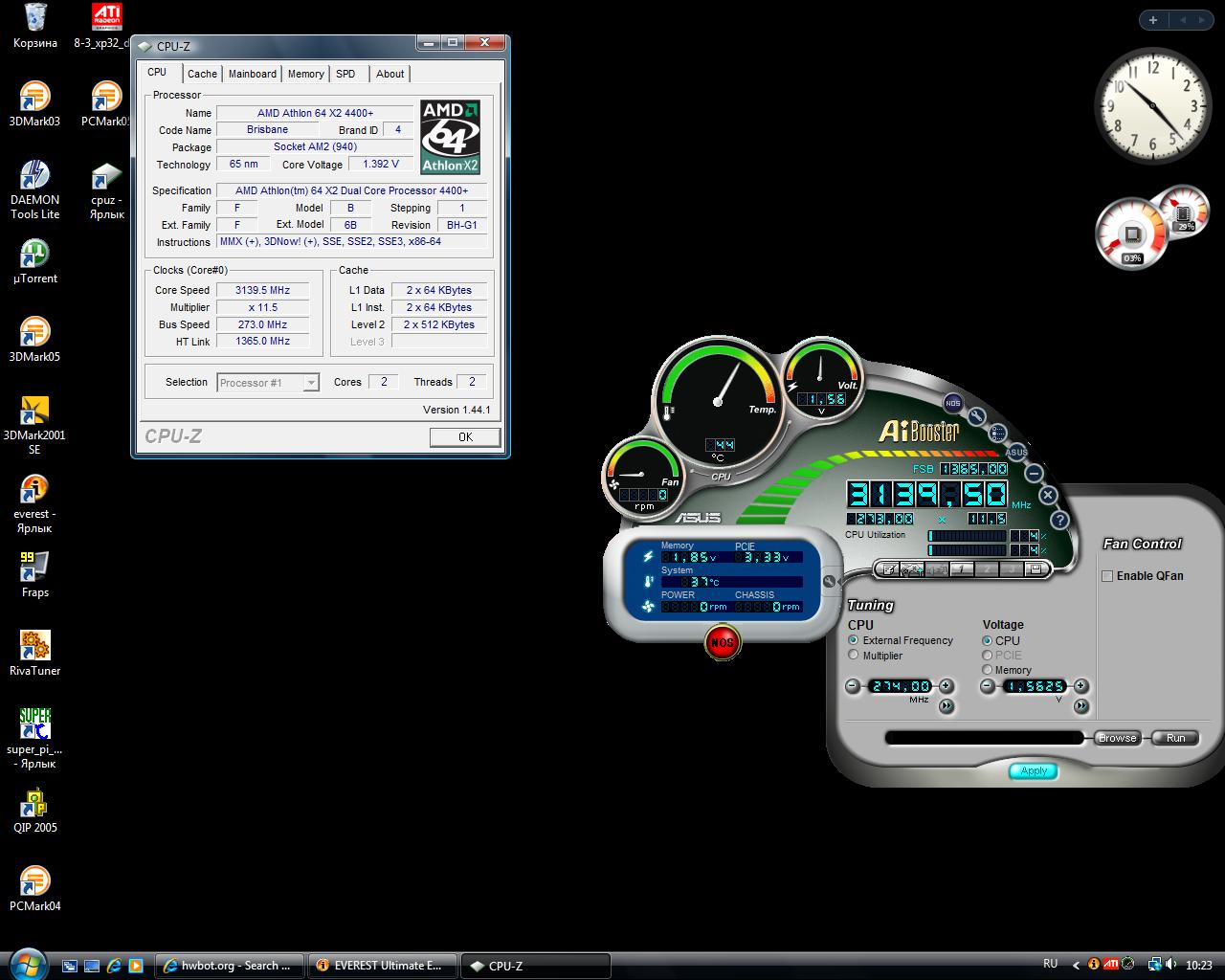This screenshot has height=980, width=1225.
Task: Switch to the Mainboard tab in CPU-Z
Action: pyautogui.click(x=252, y=74)
